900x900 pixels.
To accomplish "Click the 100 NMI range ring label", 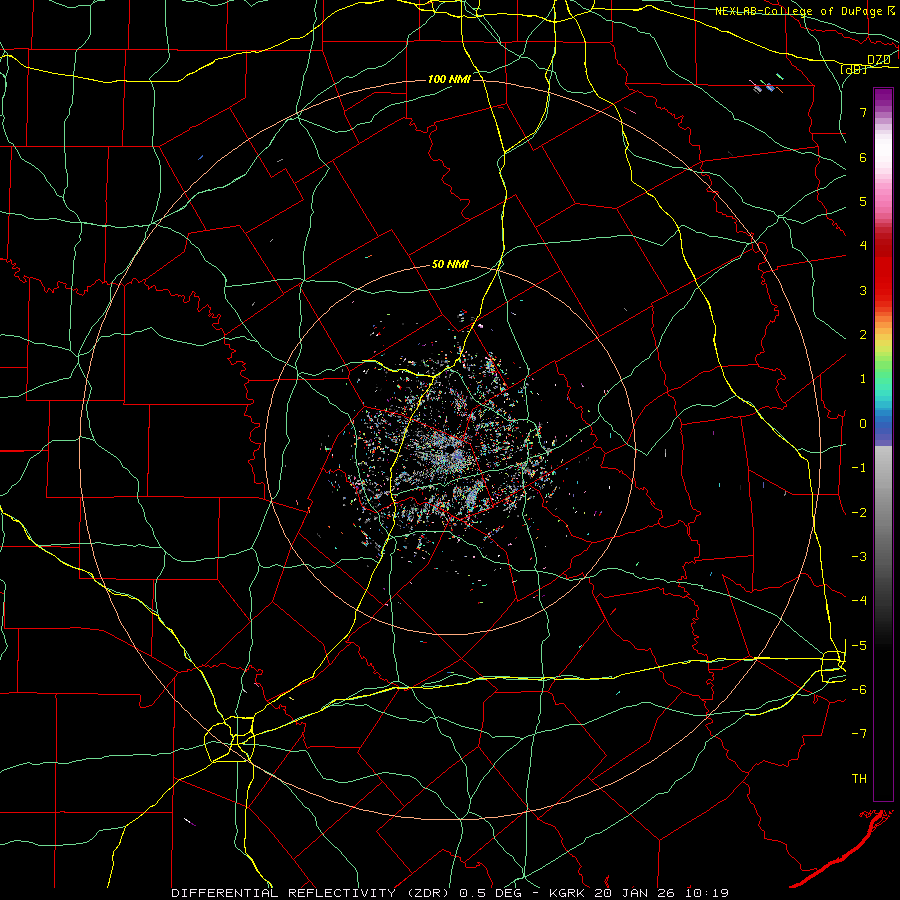I will tap(449, 79).
